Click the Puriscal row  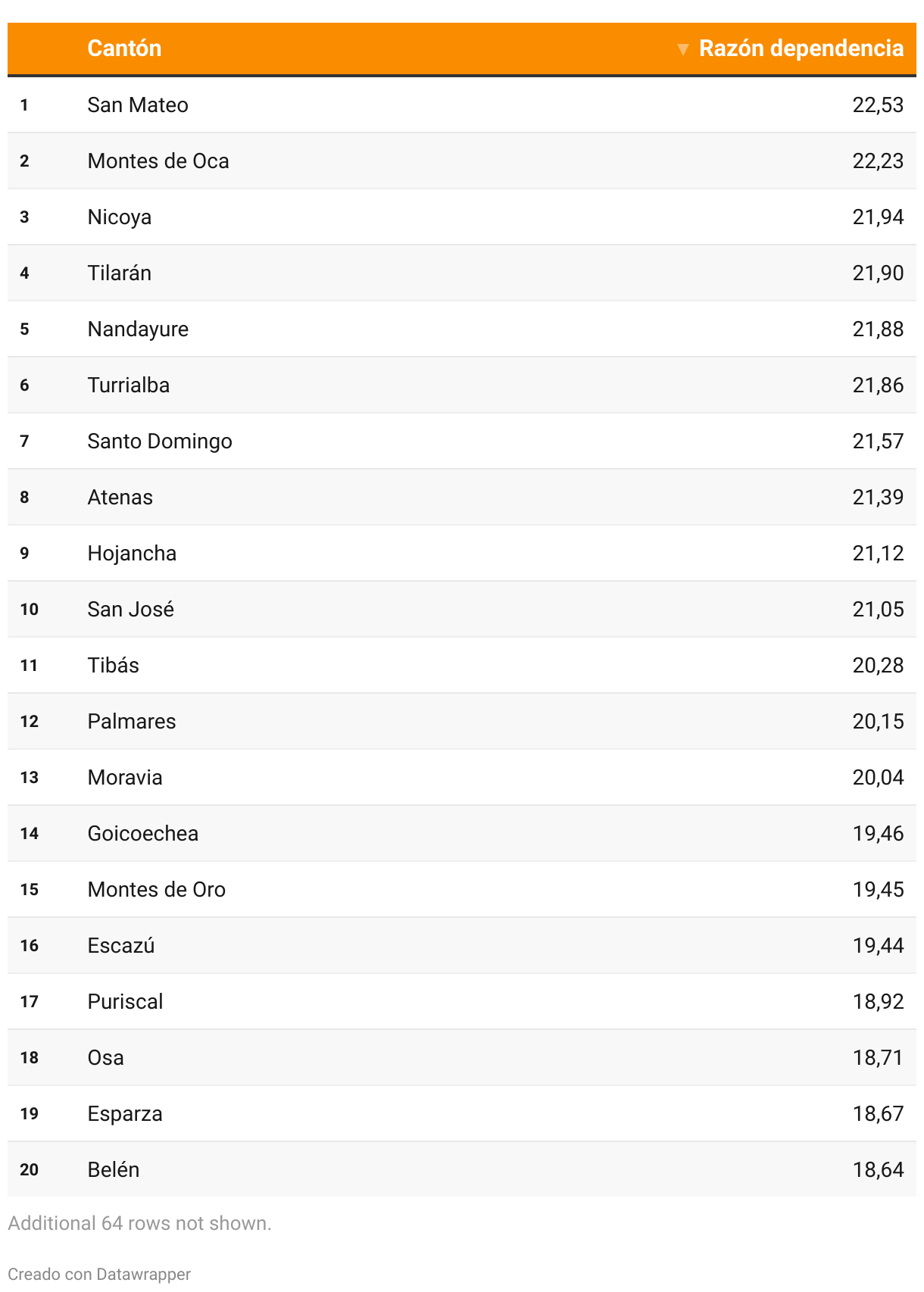coord(462,1001)
